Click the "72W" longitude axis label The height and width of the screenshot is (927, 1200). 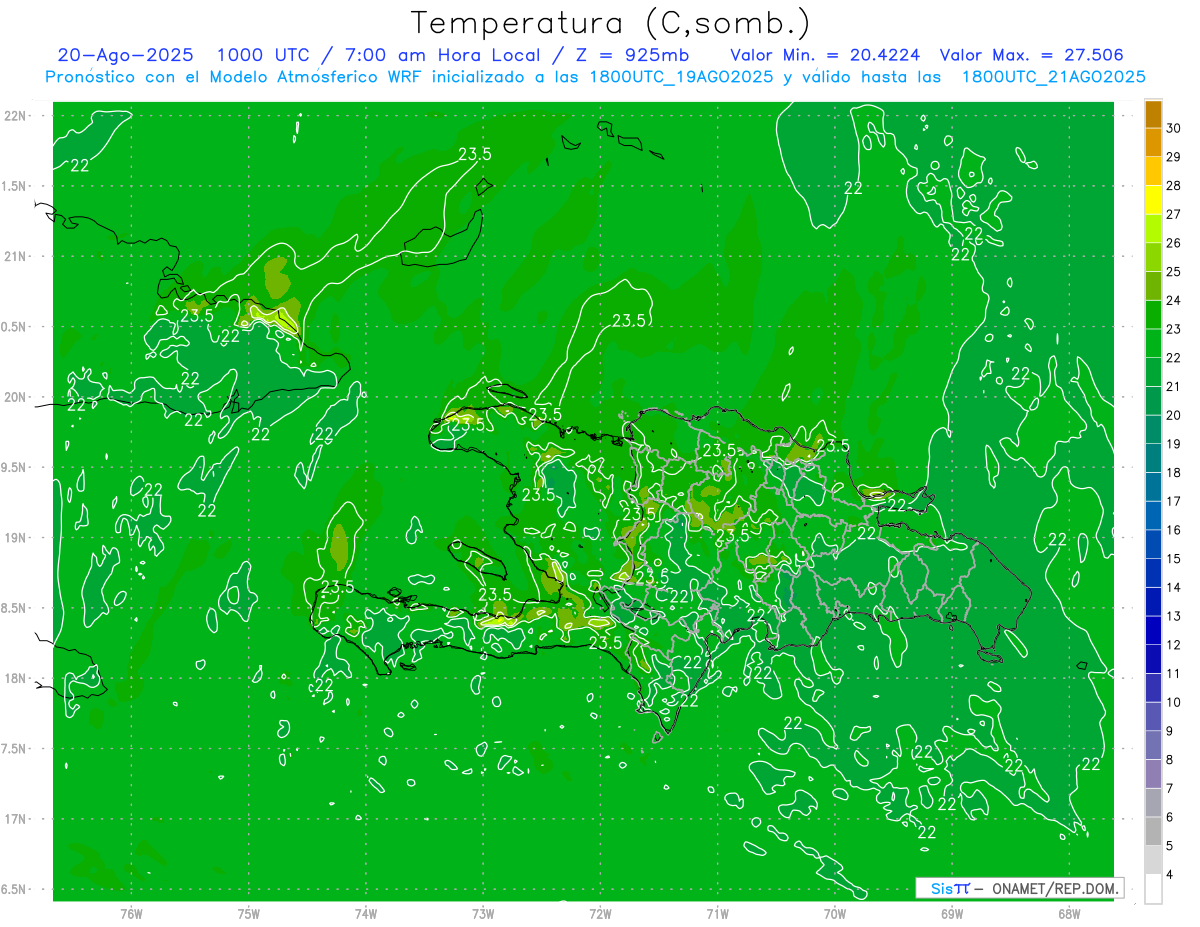[600, 914]
